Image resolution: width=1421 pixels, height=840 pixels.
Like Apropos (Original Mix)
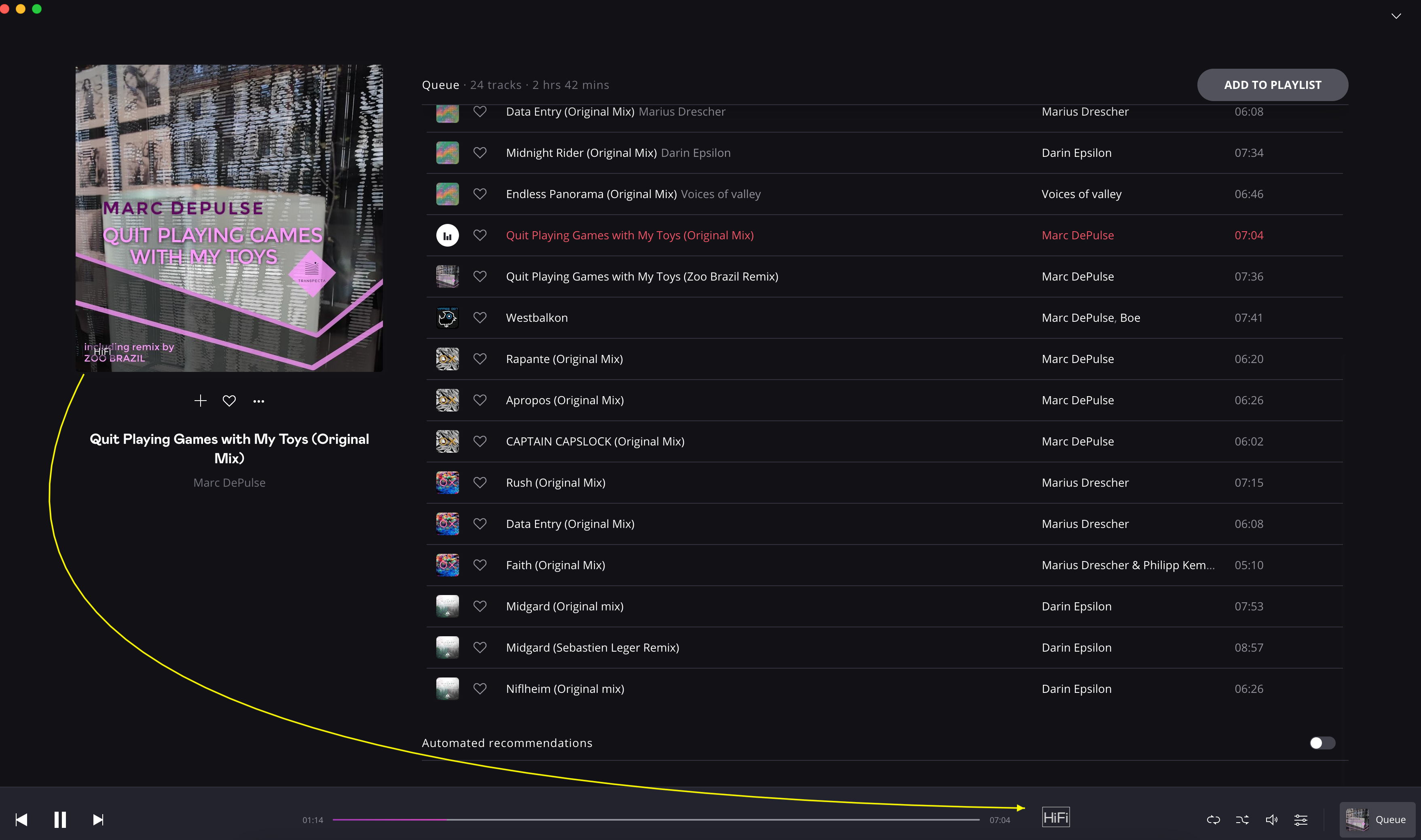pos(480,400)
